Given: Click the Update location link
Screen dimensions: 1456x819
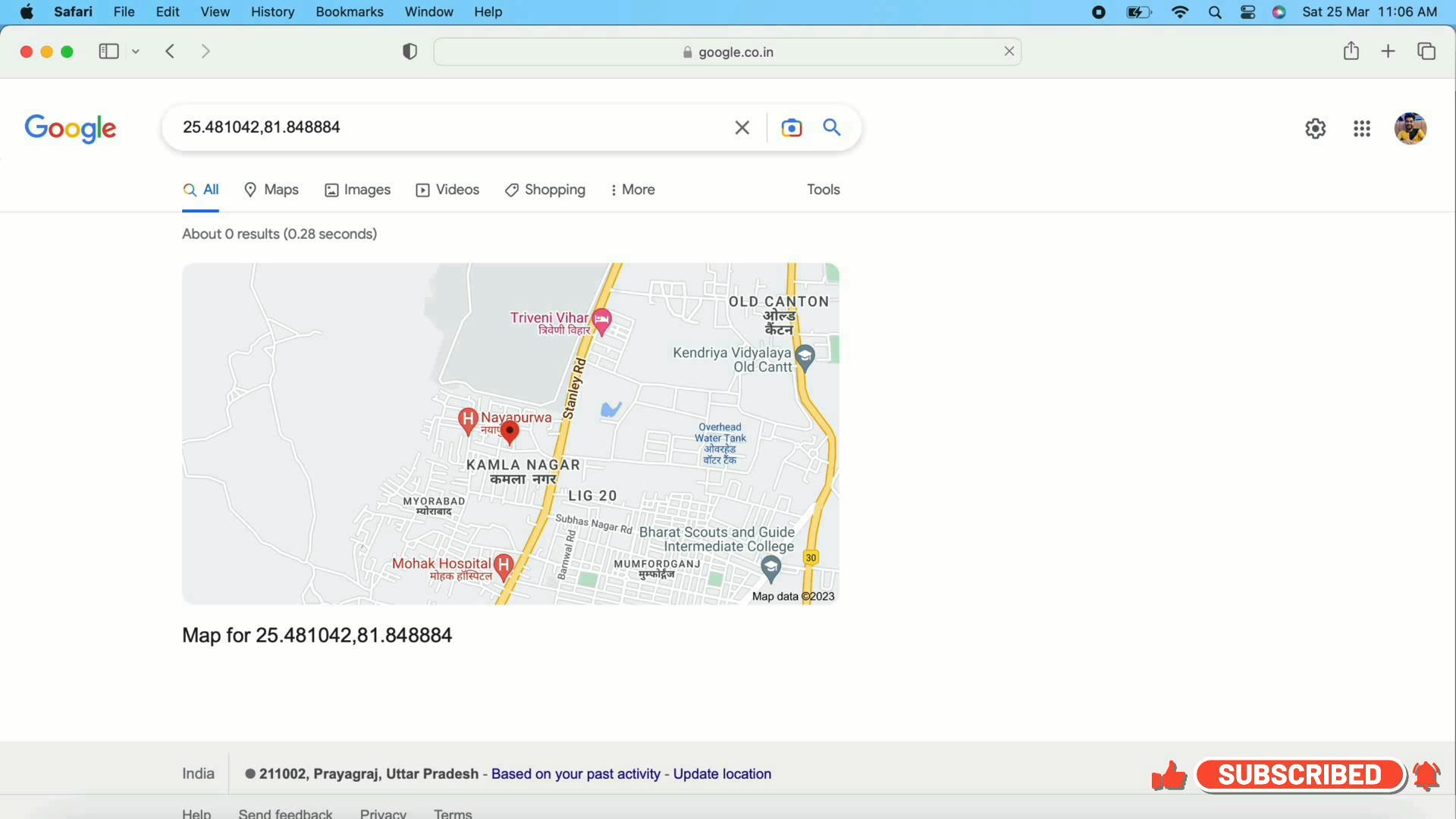Looking at the screenshot, I should [x=722, y=774].
